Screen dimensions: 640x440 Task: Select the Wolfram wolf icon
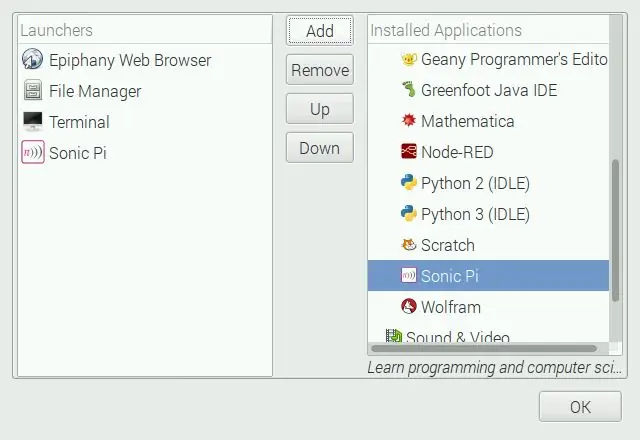click(409, 306)
